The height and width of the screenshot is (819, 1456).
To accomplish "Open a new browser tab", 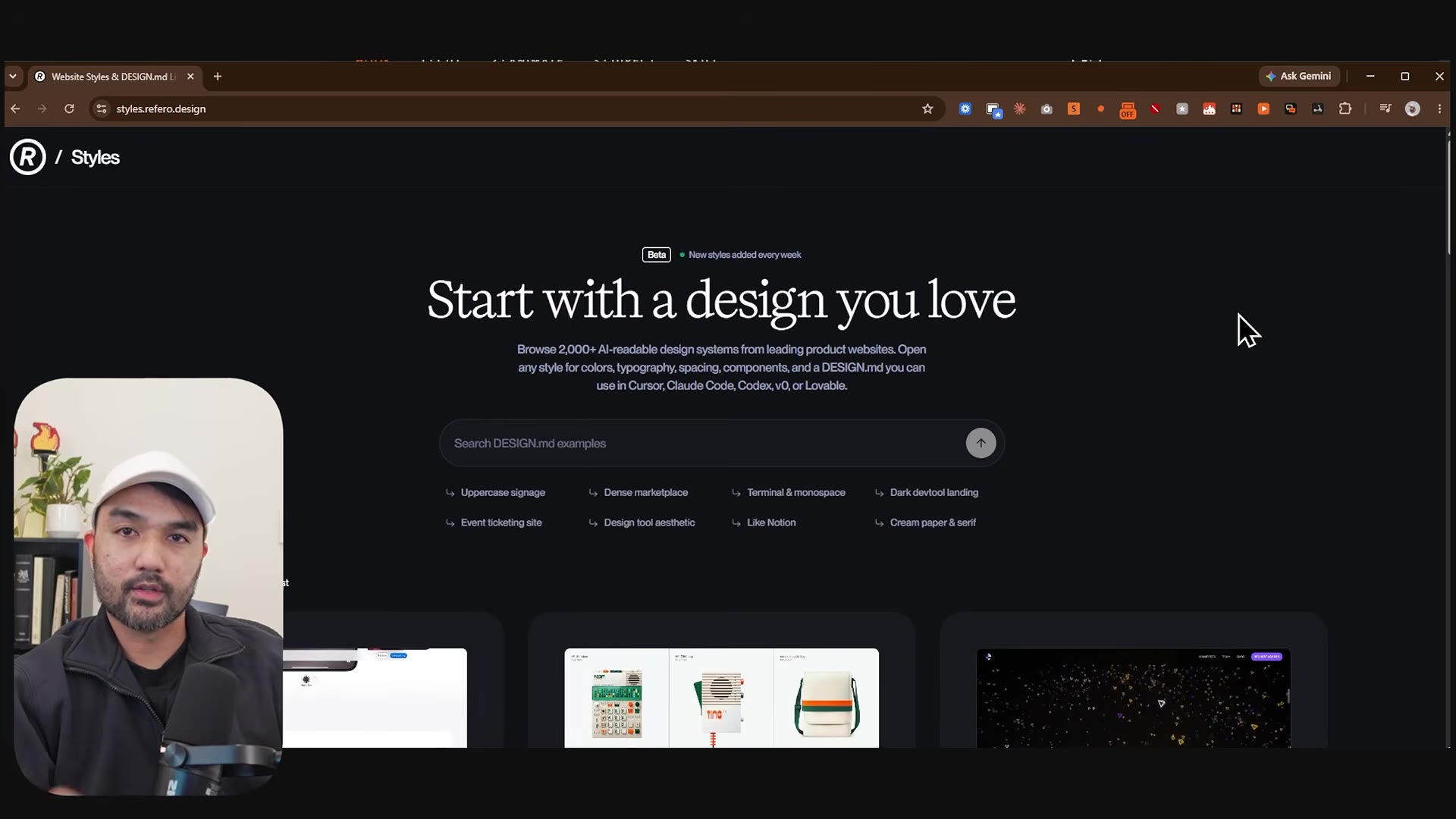I will (218, 77).
